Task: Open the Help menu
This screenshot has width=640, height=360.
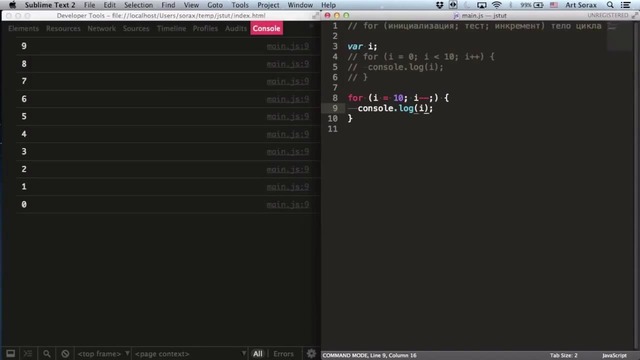Action: coord(329,5)
